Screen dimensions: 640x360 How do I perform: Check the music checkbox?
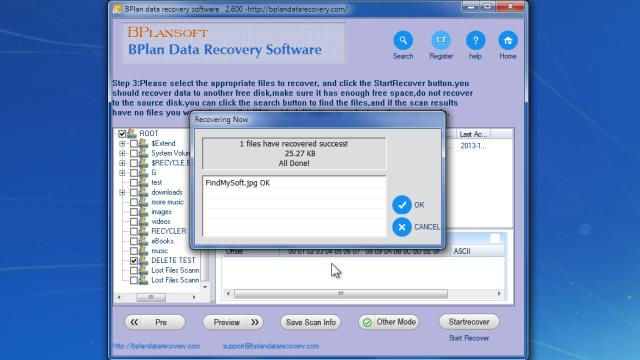click(x=134, y=251)
